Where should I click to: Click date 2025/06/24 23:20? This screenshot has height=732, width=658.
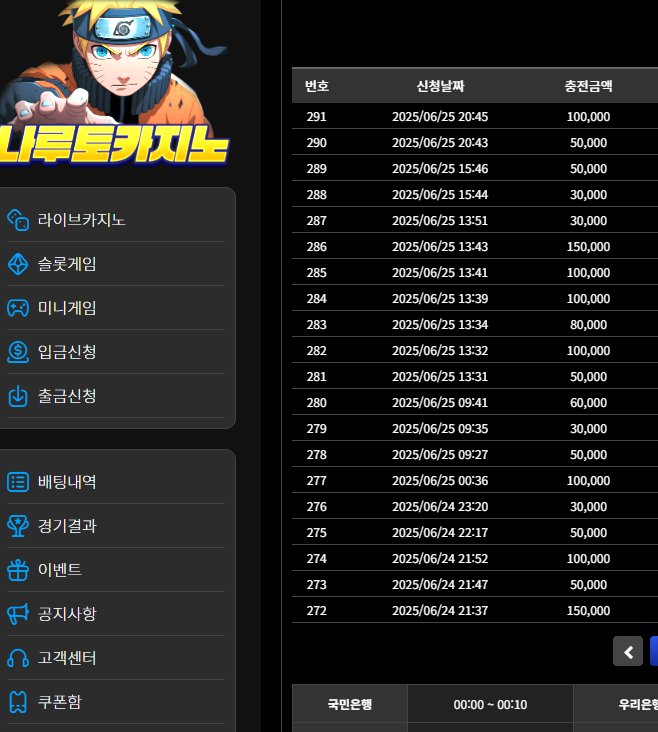440,507
